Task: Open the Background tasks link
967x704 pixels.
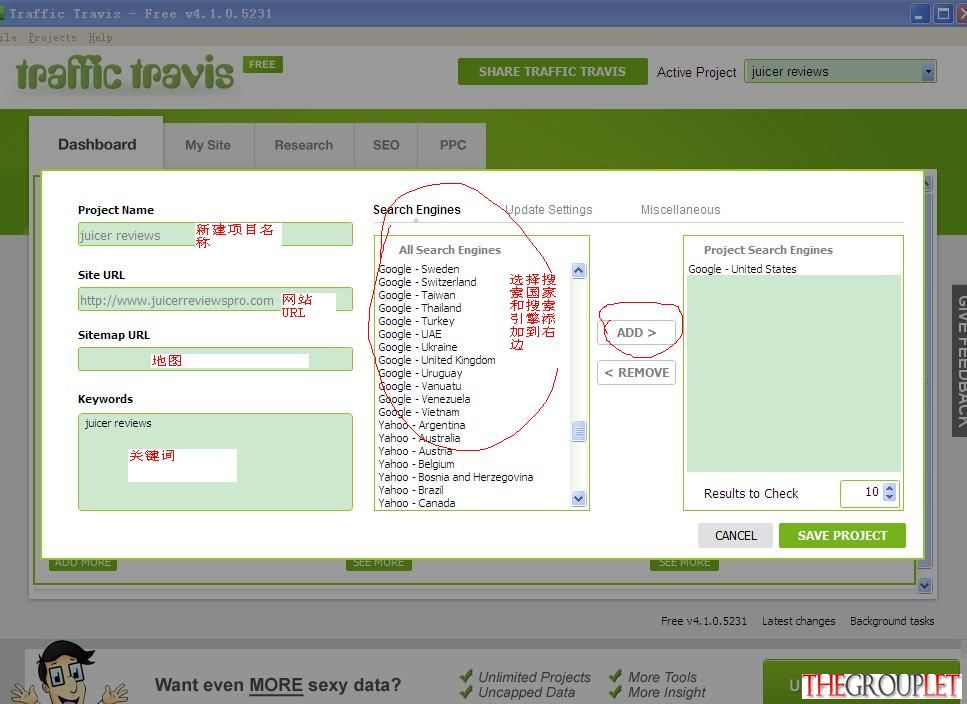Action: point(892,621)
